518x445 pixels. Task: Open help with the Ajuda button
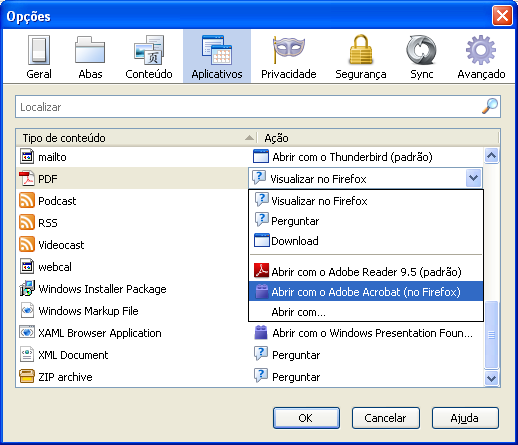click(465, 418)
